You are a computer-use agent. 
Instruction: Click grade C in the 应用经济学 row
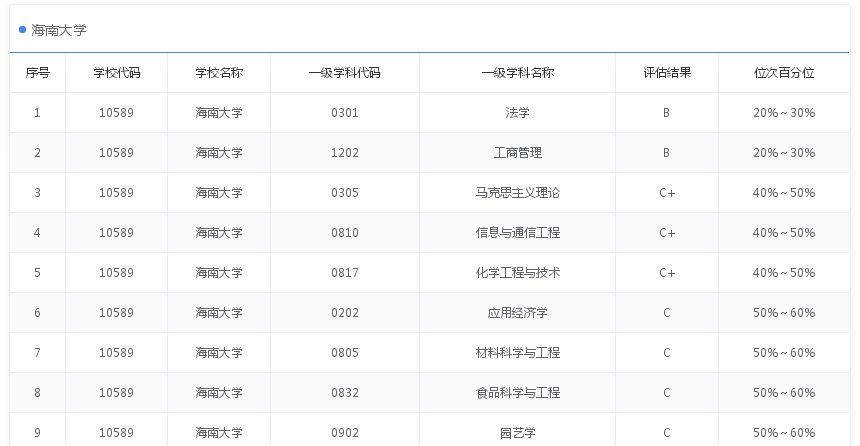(x=666, y=313)
